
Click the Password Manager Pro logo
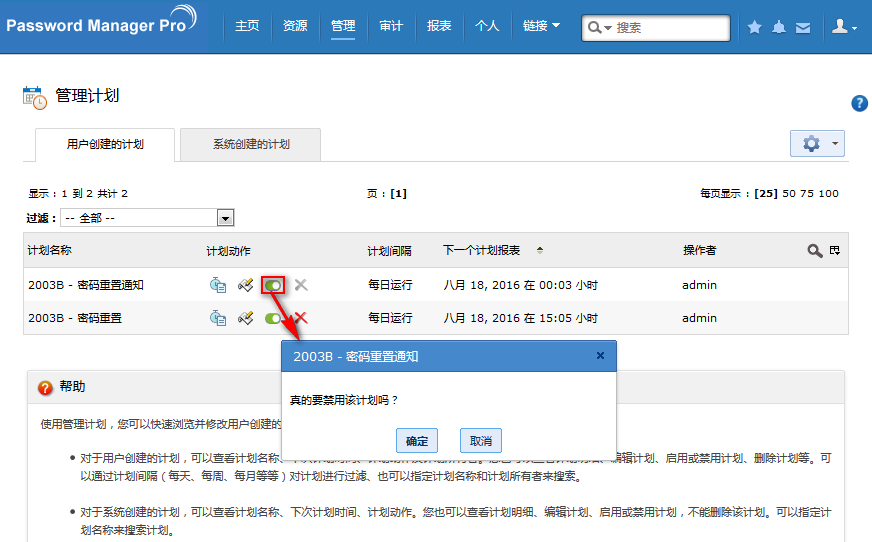coord(101,21)
